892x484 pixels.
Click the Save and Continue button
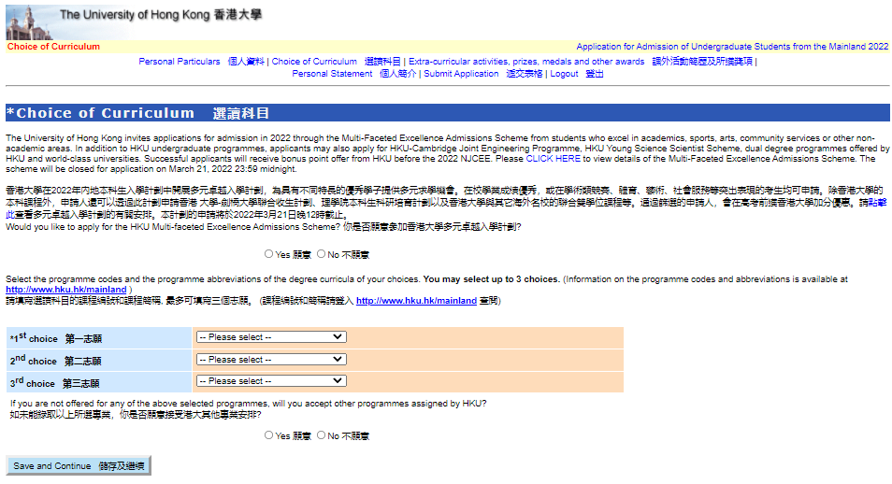click(79, 466)
